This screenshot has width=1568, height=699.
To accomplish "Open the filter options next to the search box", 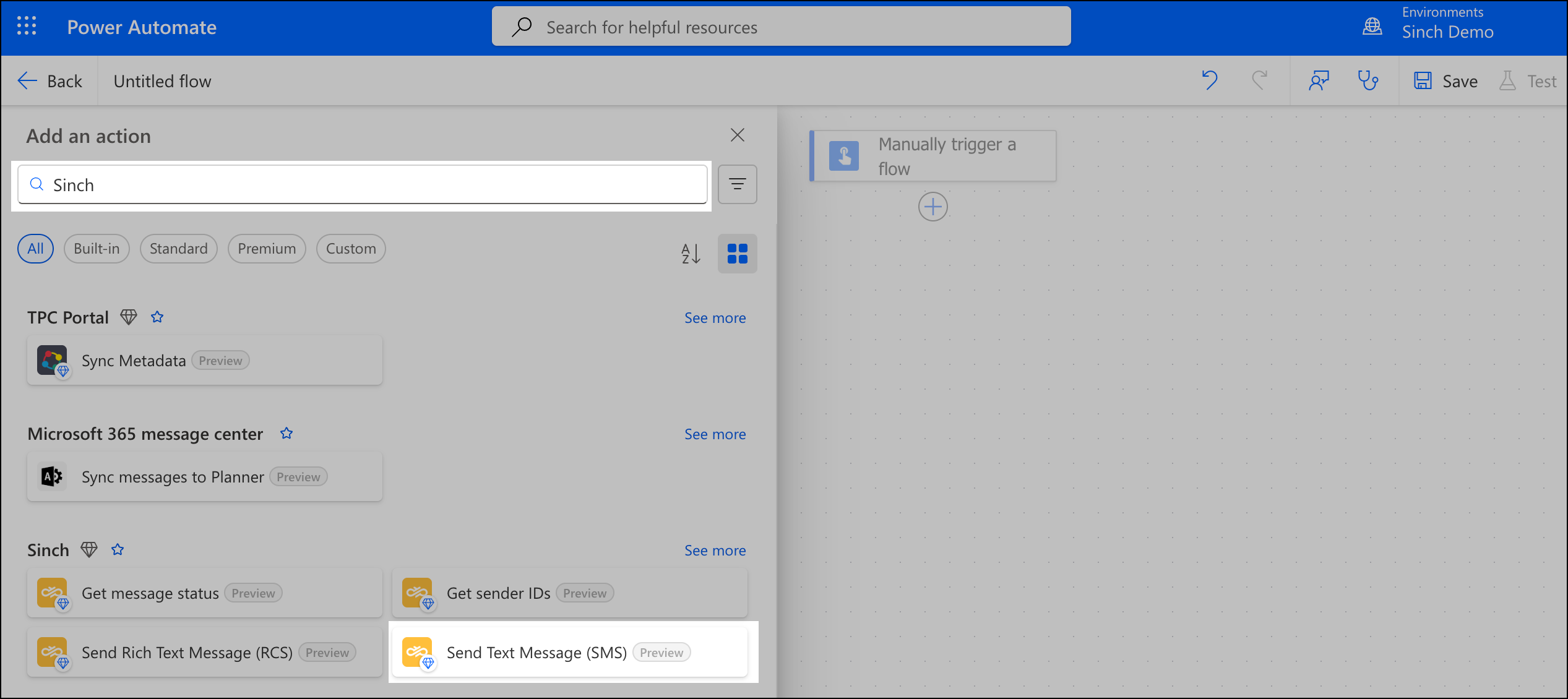I will pos(737,184).
